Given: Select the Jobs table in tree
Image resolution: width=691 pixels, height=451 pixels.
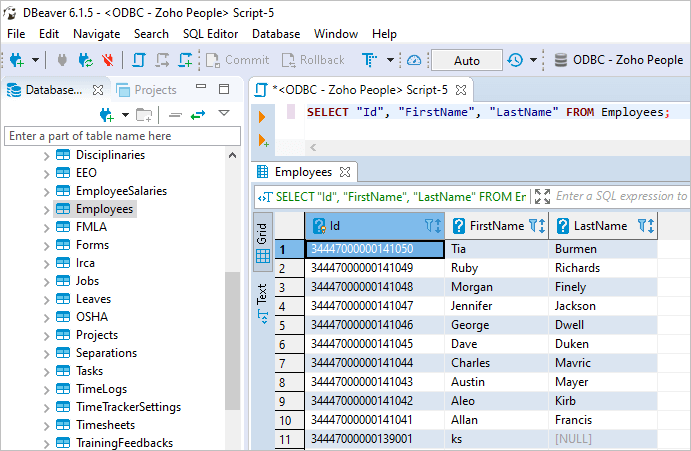Looking at the screenshot, I should point(87,281).
